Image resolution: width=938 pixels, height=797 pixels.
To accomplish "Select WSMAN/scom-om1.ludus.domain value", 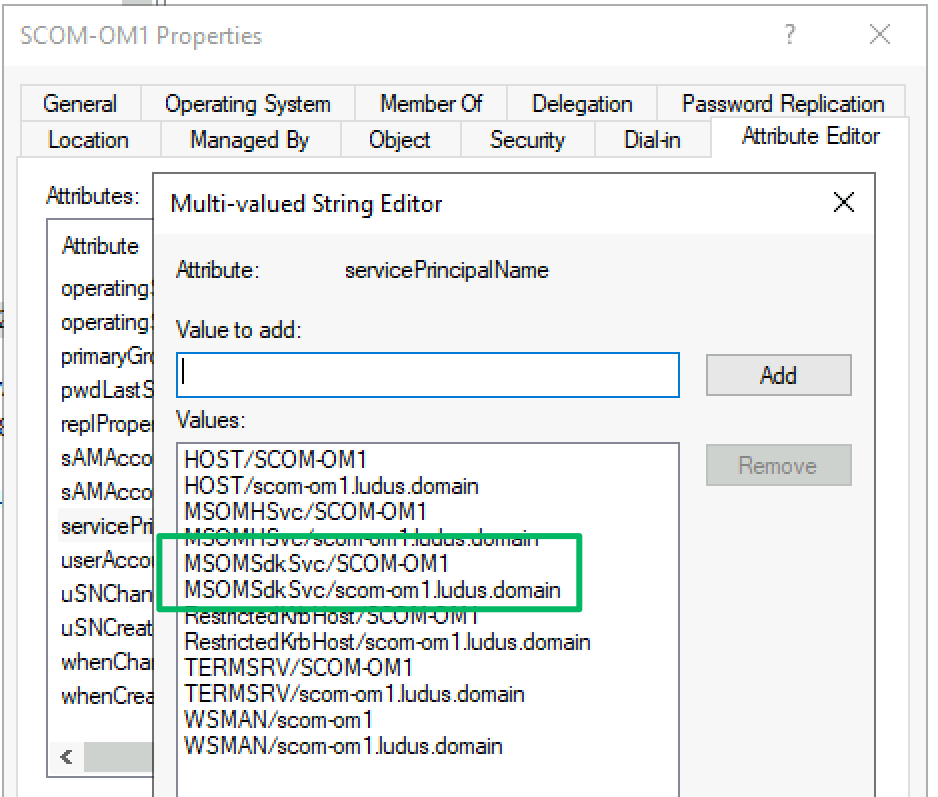I will point(343,745).
